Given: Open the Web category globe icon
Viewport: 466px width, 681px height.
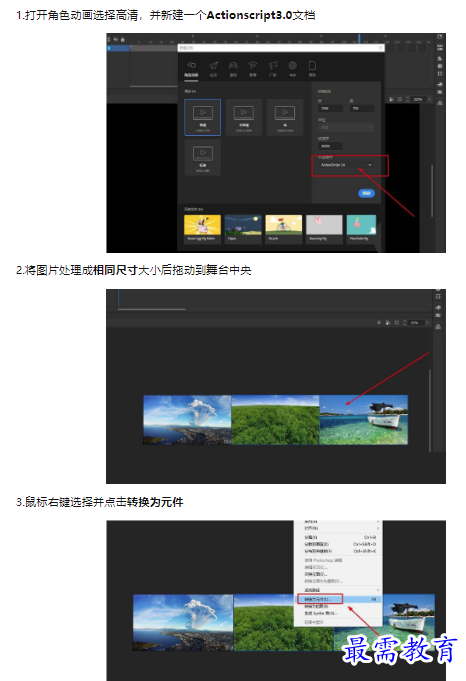Looking at the screenshot, I should point(292,66).
